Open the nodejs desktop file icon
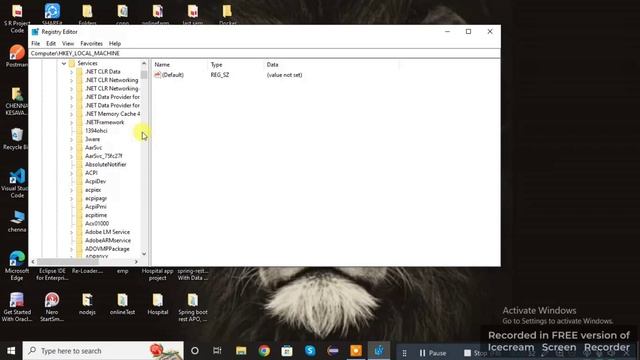640x360 pixels. 87,304
